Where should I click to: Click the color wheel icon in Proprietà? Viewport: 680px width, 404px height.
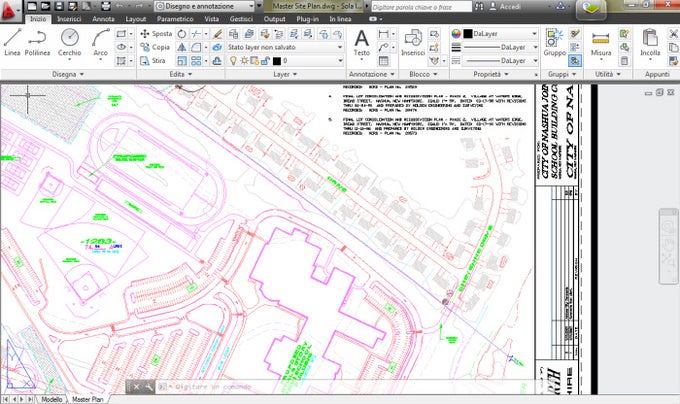click(456, 33)
